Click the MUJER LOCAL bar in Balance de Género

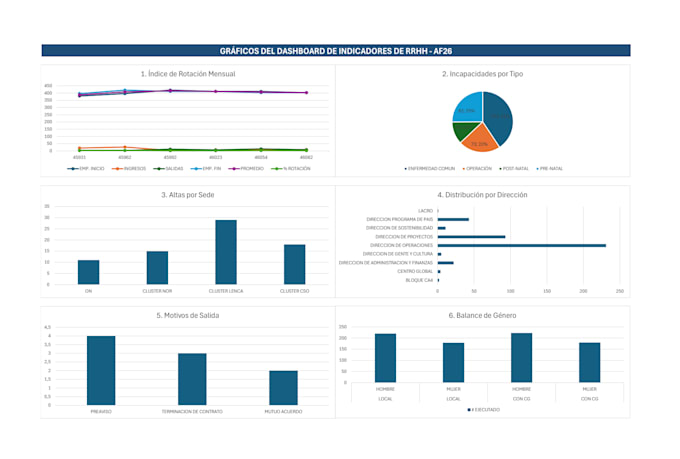coord(454,363)
